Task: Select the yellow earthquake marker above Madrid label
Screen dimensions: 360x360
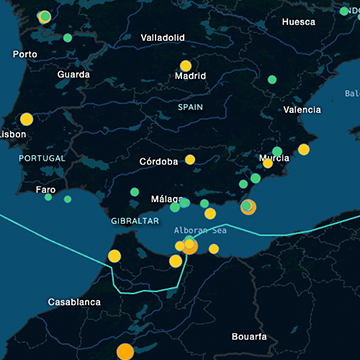Action: (186, 66)
